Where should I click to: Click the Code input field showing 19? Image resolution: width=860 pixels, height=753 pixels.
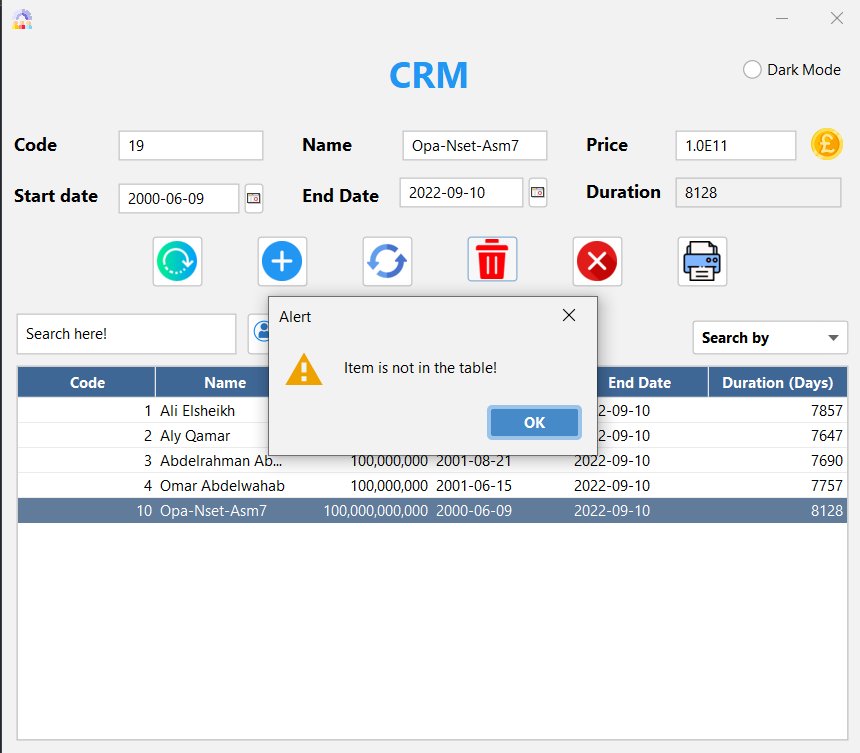191,145
